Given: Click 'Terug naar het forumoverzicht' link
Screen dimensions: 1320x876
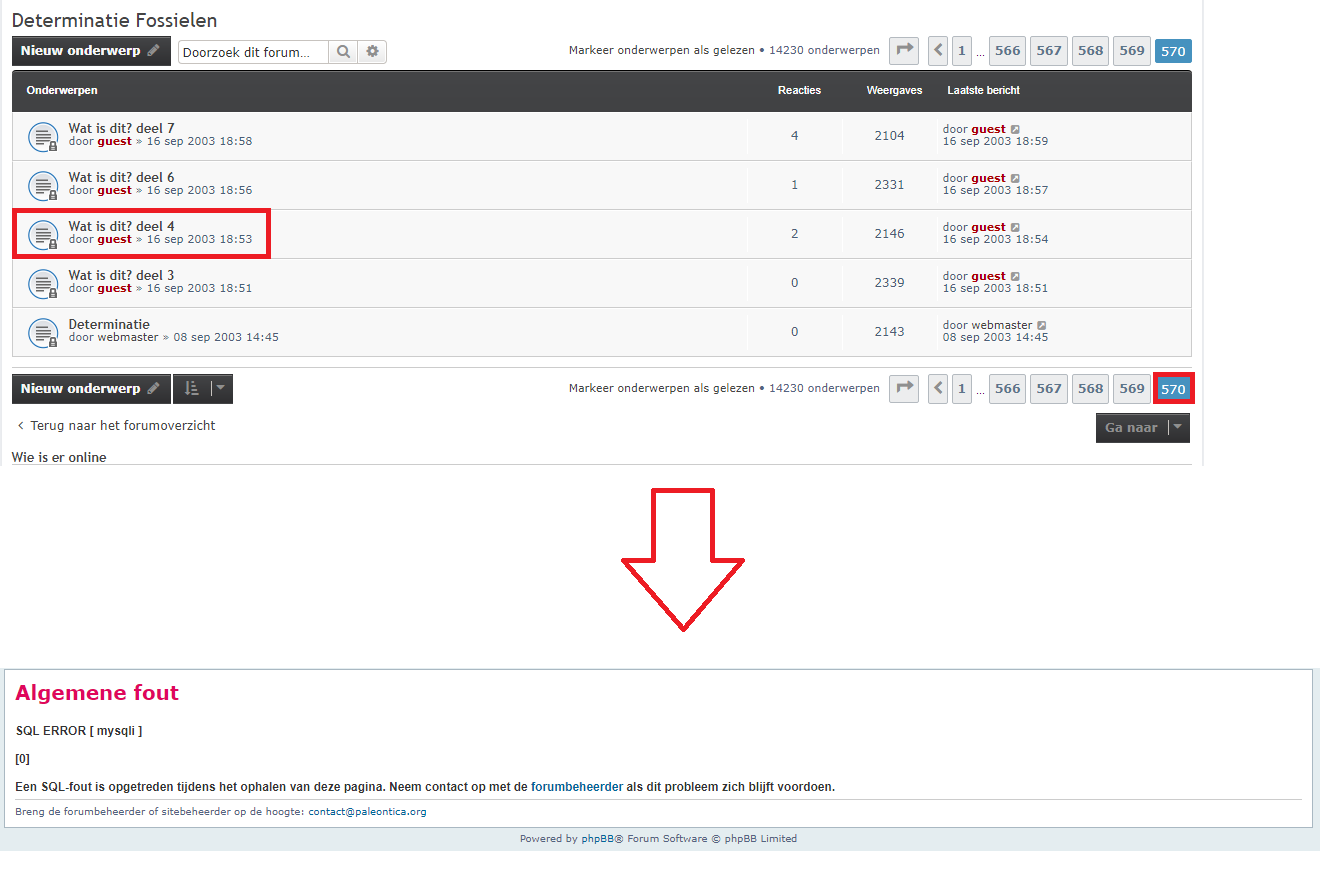Looking at the screenshot, I should 122,426.
